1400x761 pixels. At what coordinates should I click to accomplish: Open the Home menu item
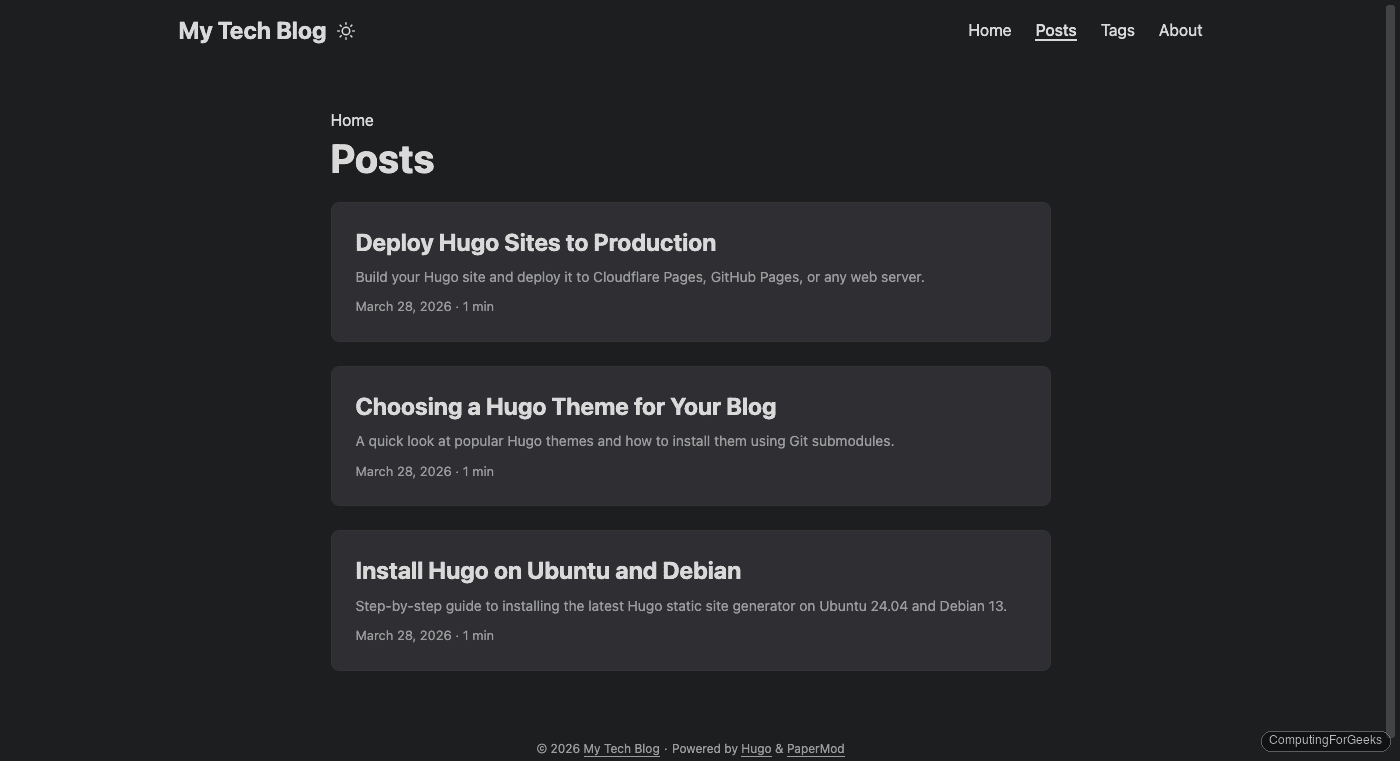(989, 30)
